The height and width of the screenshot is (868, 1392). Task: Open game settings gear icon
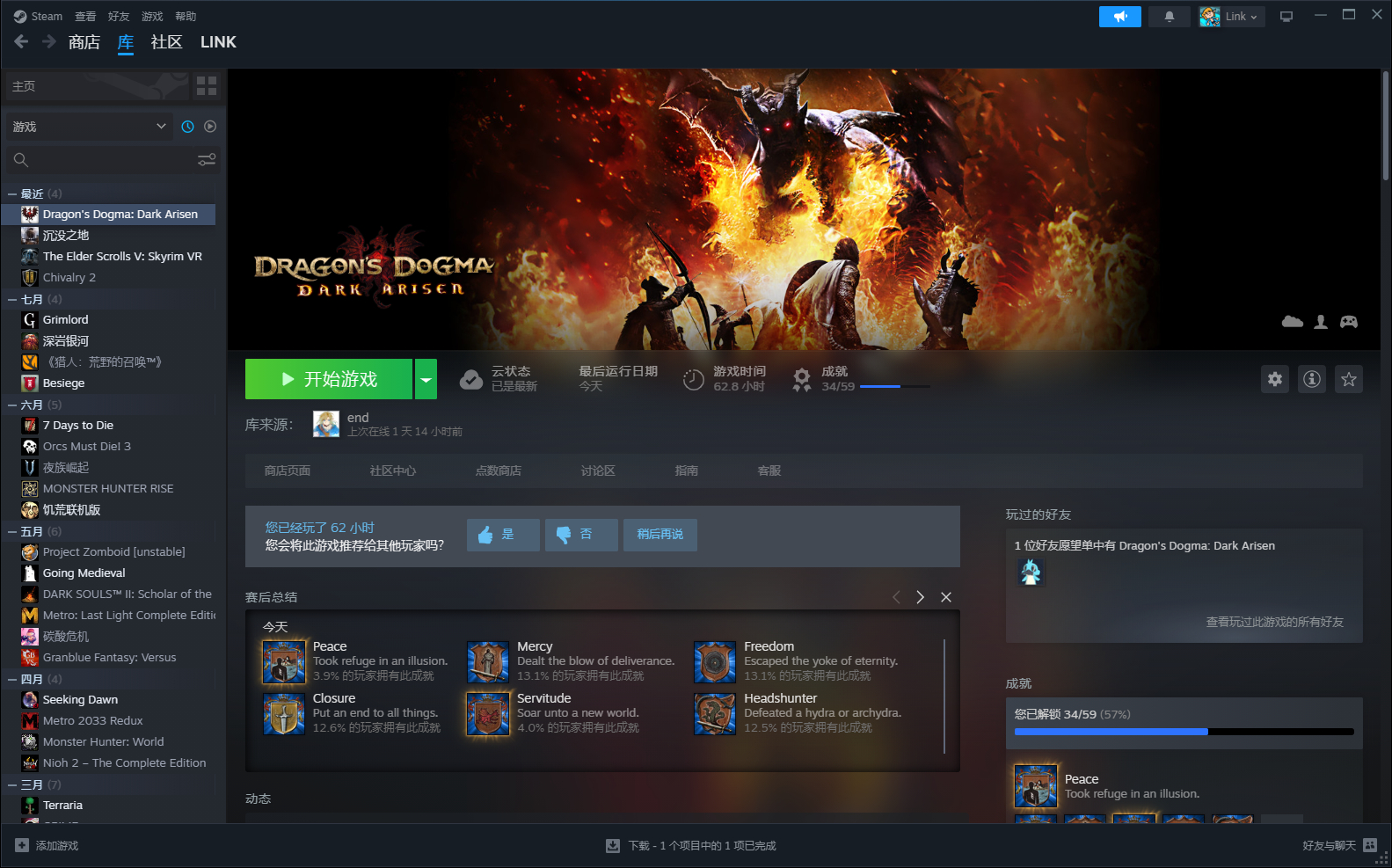click(1275, 379)
